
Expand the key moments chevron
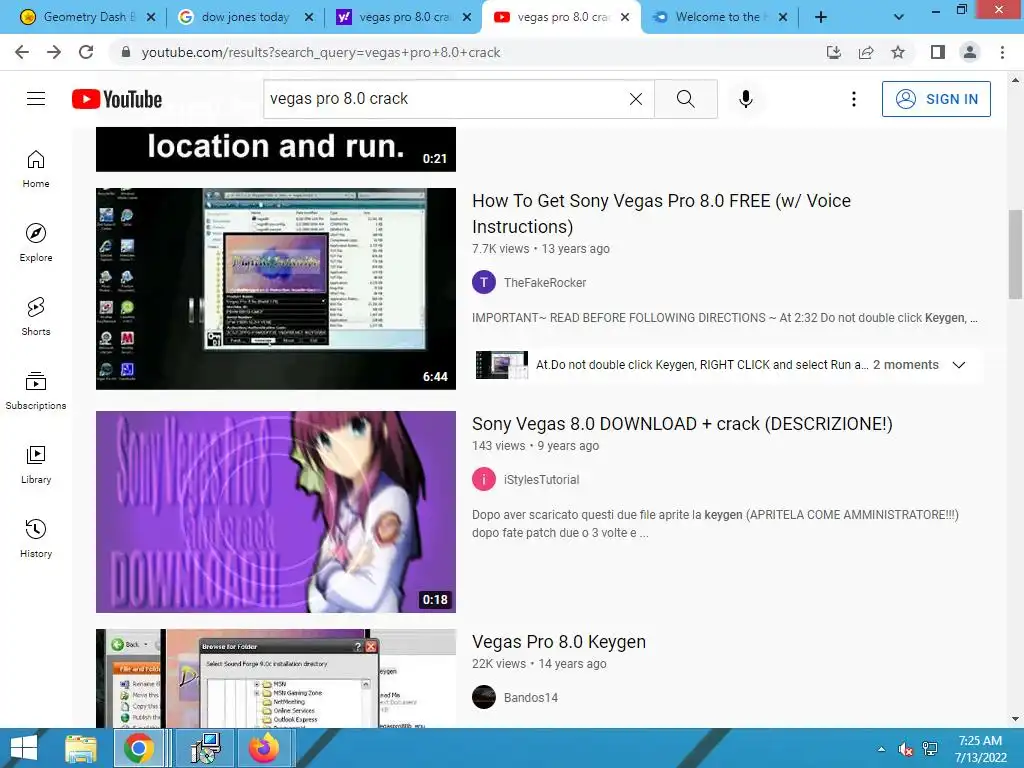[x=959, y=364]
